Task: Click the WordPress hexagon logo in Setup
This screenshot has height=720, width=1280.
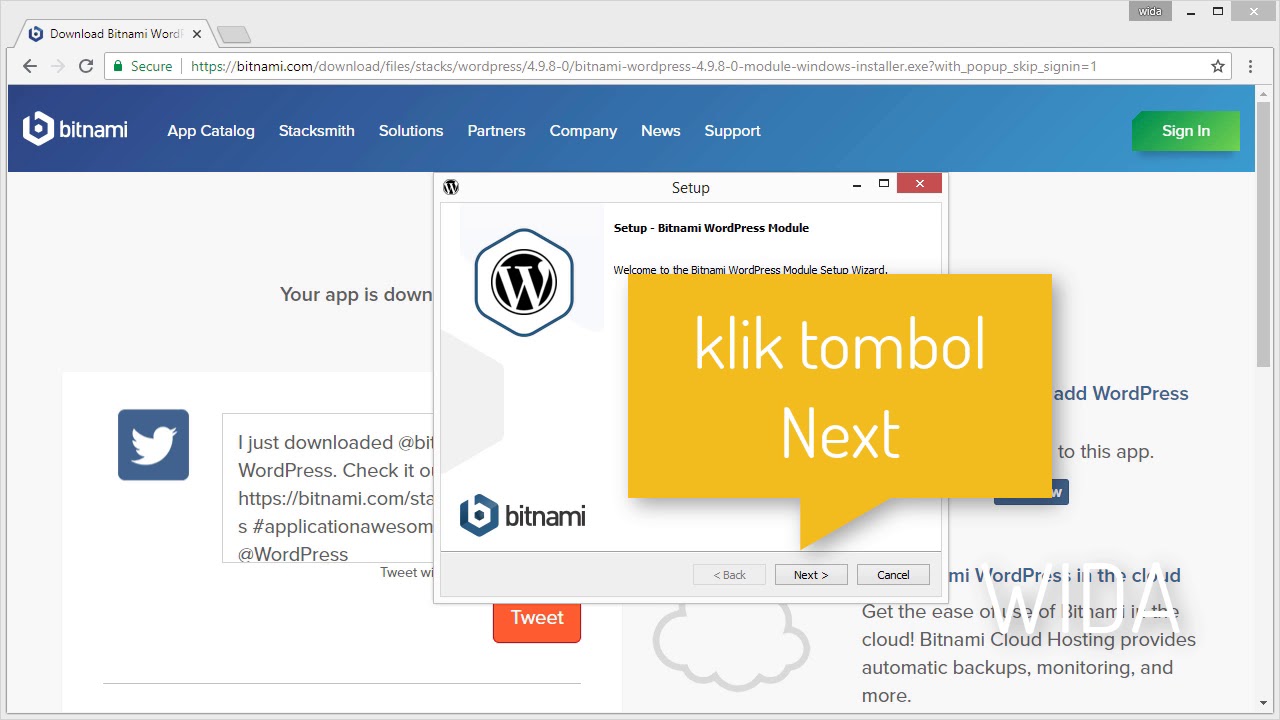Action: tap(524, 282)
